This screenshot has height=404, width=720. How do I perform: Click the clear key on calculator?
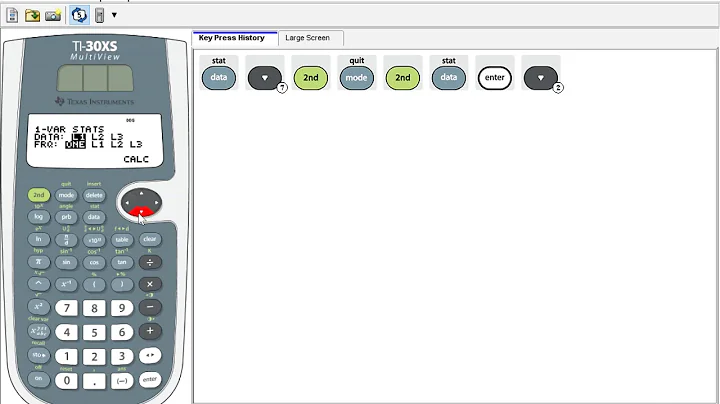point(150,239)
